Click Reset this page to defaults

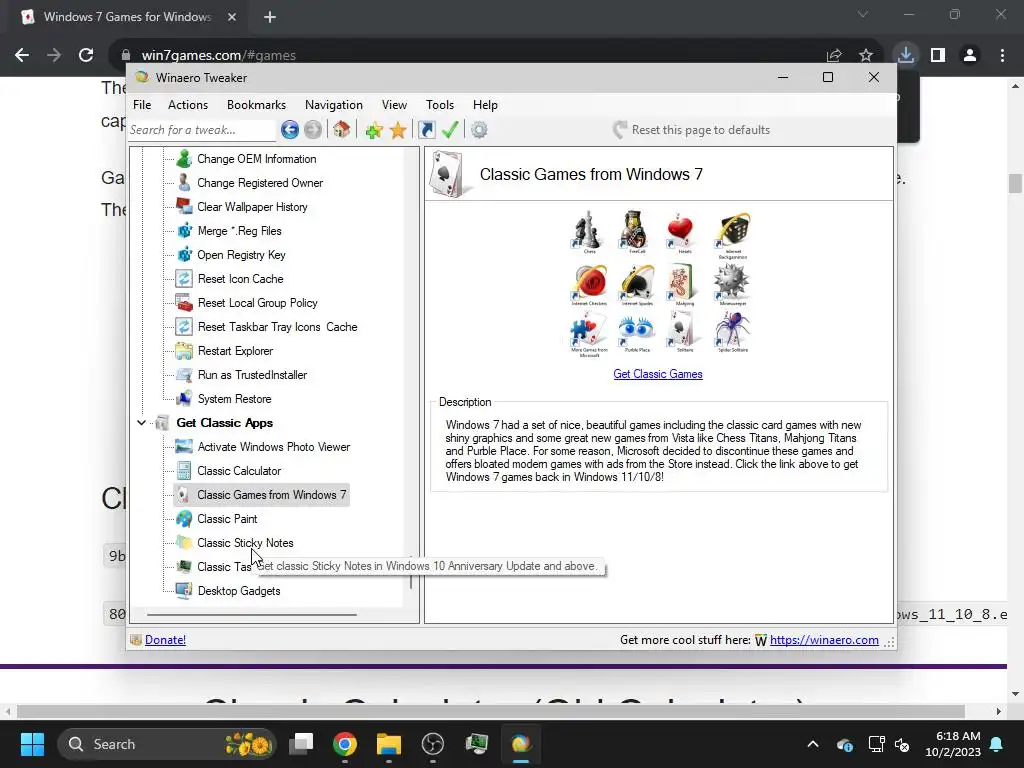point(692,130)
